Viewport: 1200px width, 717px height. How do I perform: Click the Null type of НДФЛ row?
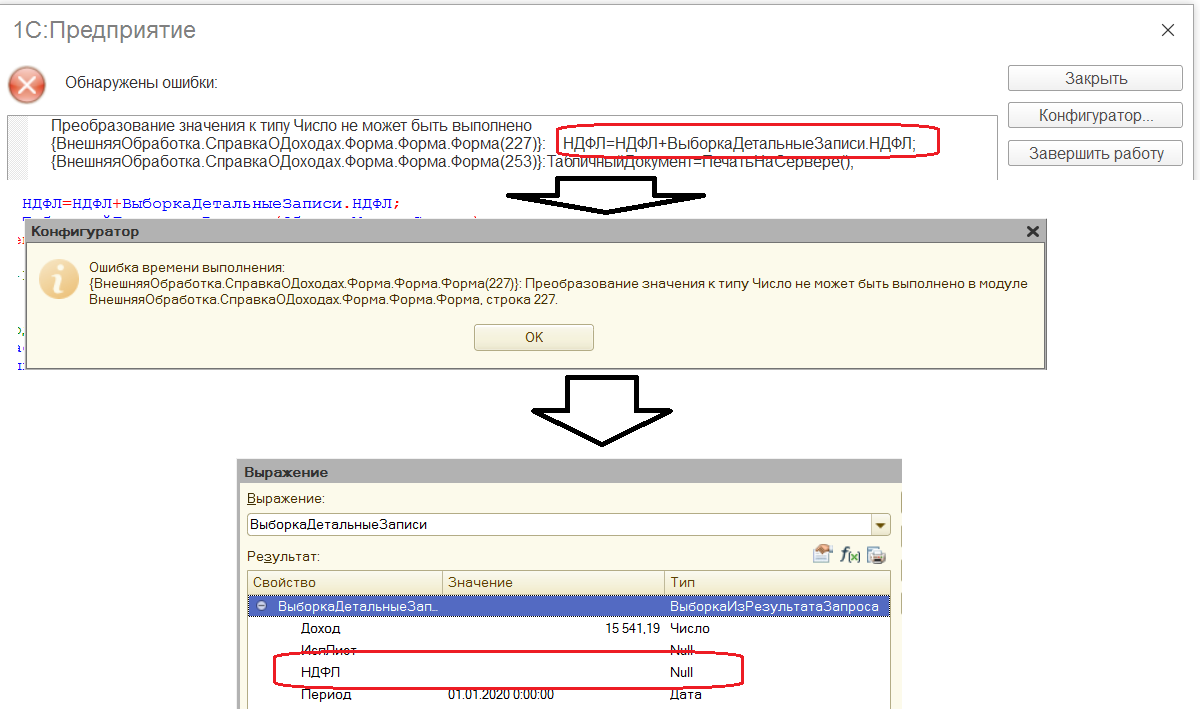(x=681, y=672)
